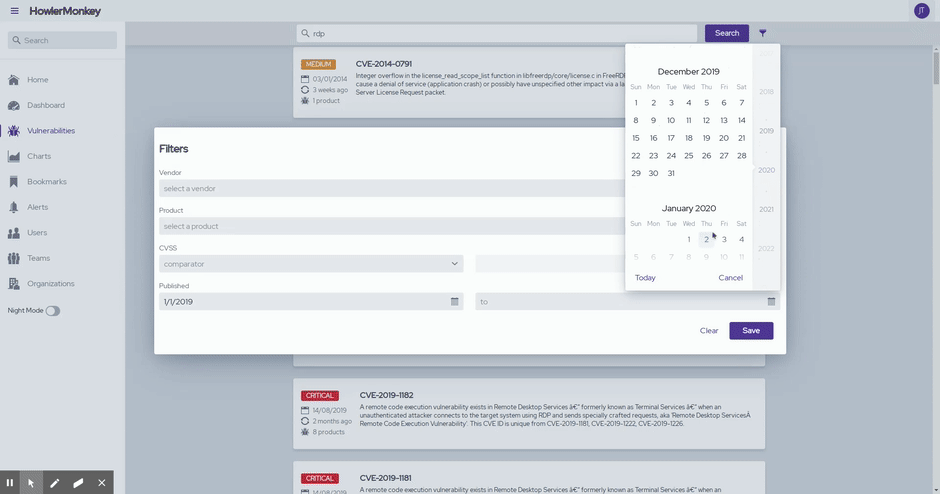Select December 31 2019 in calendar

[x=671, y=173]
